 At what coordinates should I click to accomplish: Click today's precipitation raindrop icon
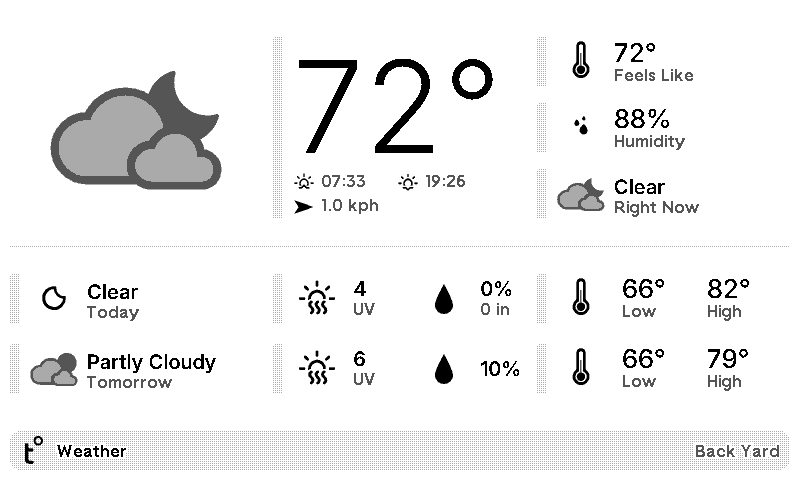point(443,299)
